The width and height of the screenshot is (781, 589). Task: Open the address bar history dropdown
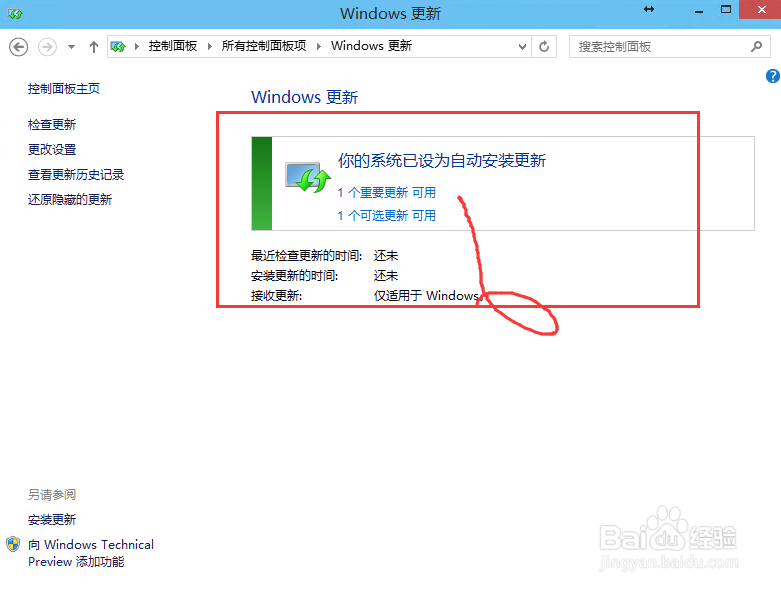tap(522, 47)
